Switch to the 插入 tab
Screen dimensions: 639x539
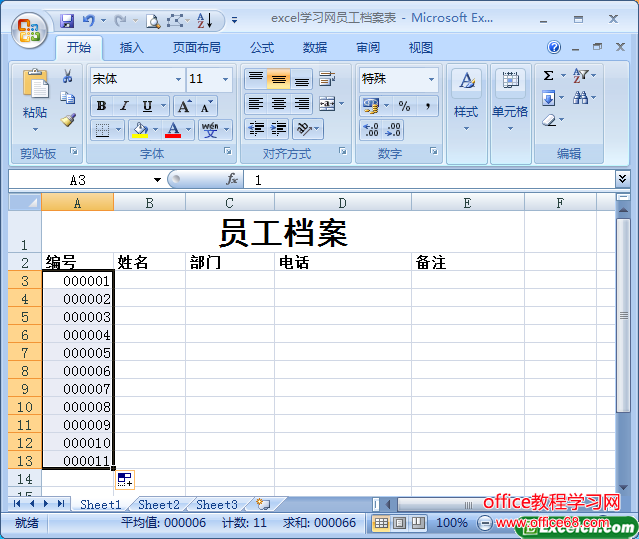point(131,48)
